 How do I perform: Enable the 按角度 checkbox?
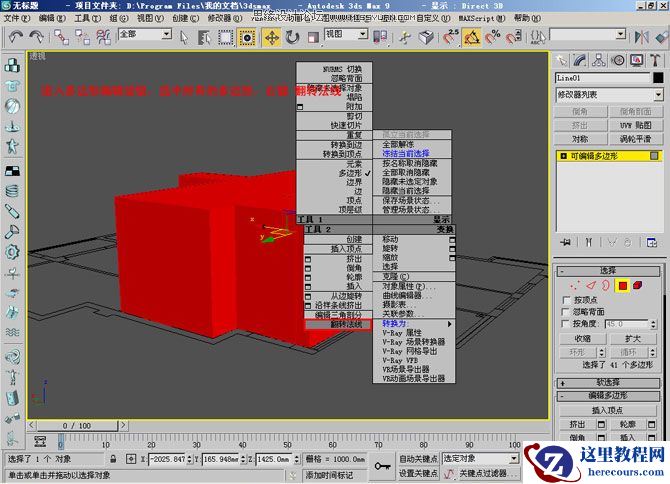click(x=567, y=324)
